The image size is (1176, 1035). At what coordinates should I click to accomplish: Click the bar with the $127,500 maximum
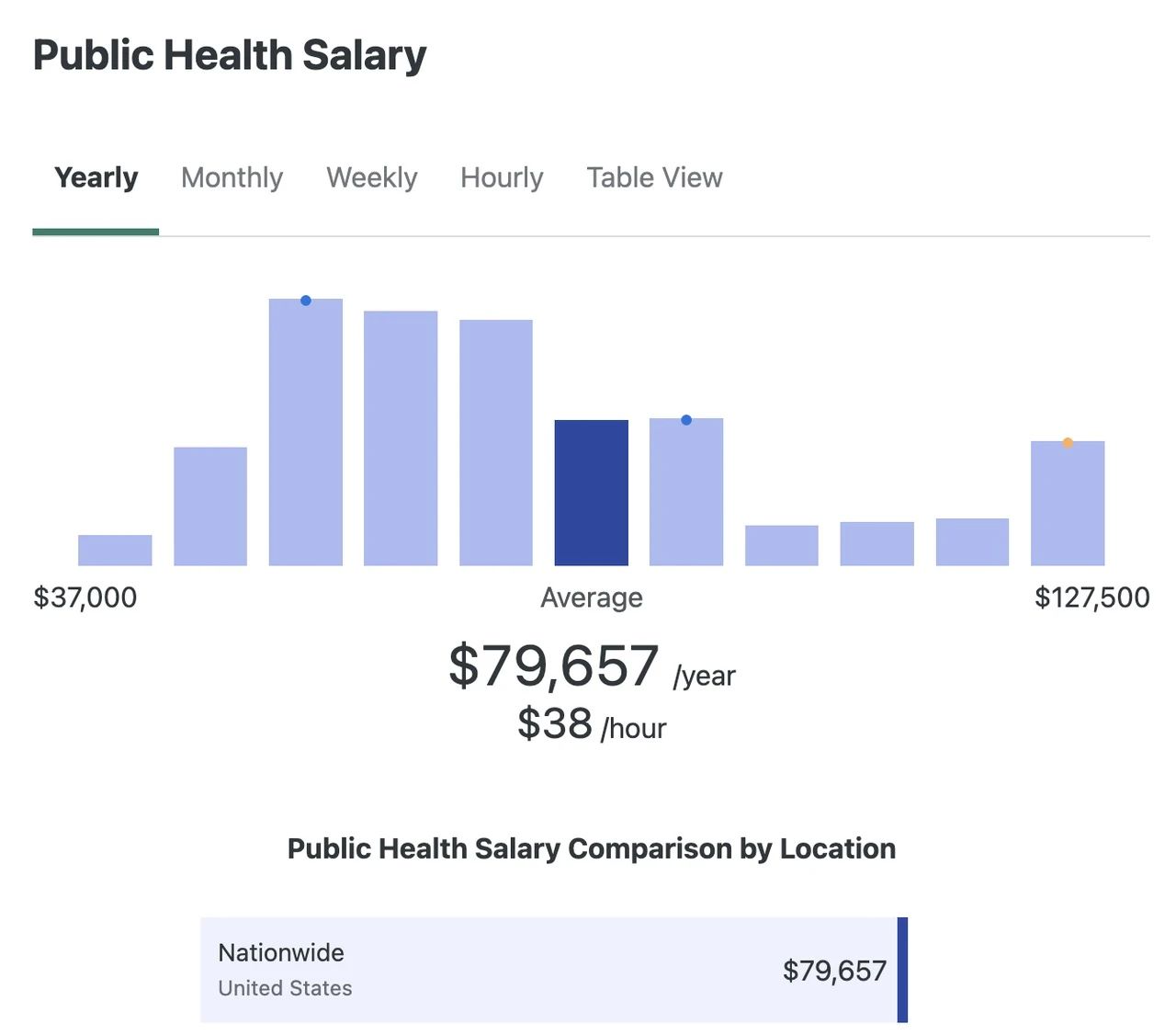[1068, 504]
